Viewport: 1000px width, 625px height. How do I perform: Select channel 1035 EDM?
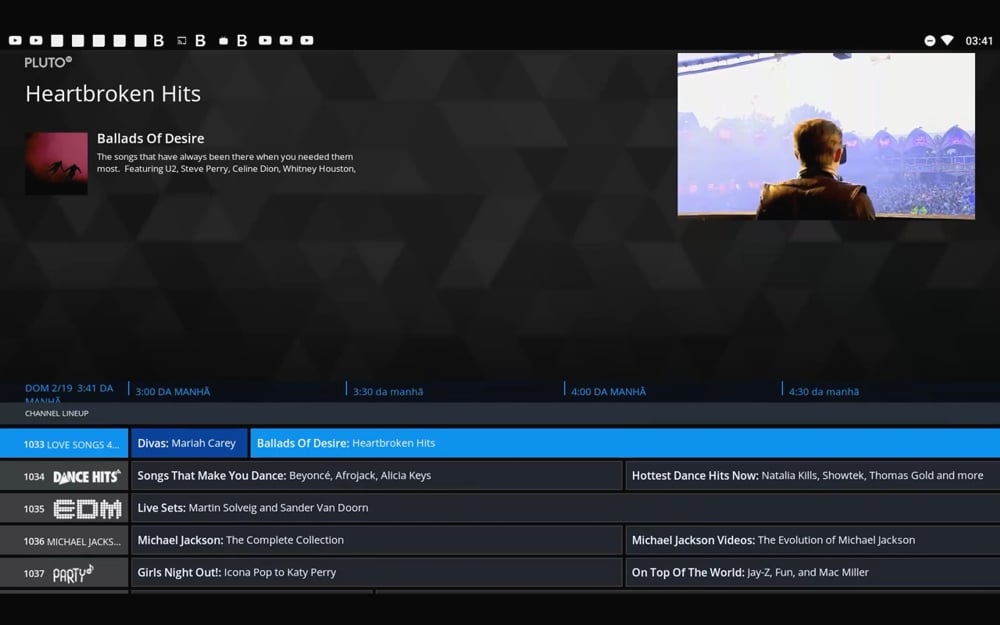[64, 509]
